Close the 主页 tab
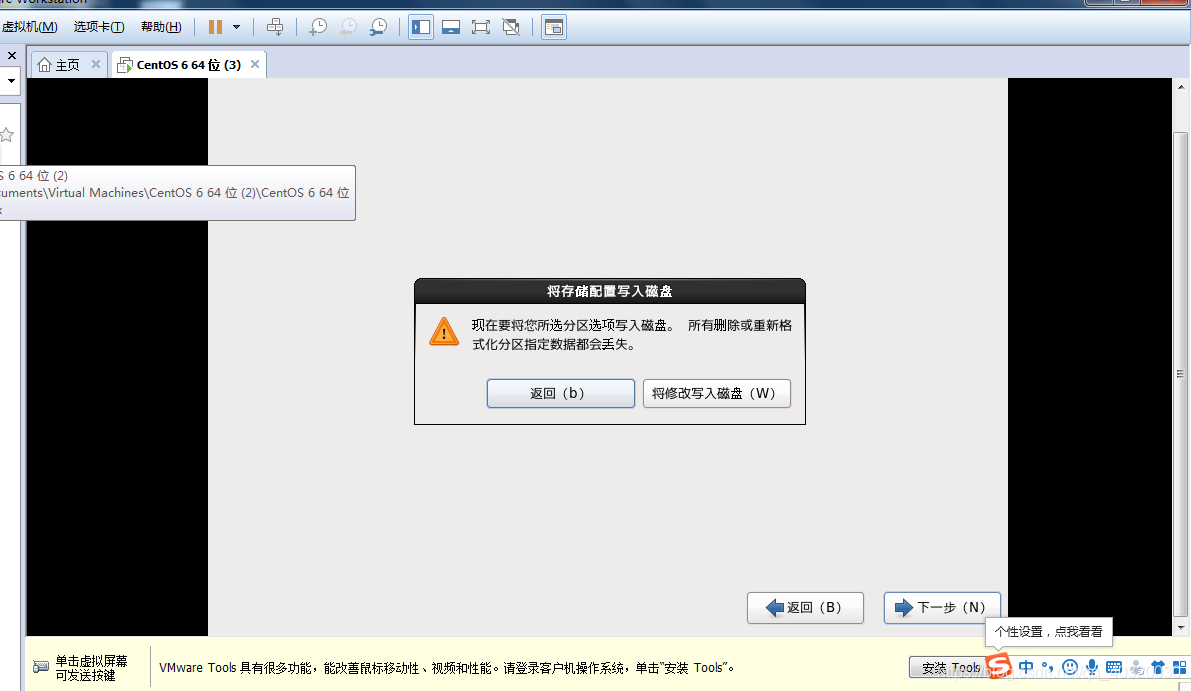Viewport: 1191px width, 691px height. click(x=96, y=64)
